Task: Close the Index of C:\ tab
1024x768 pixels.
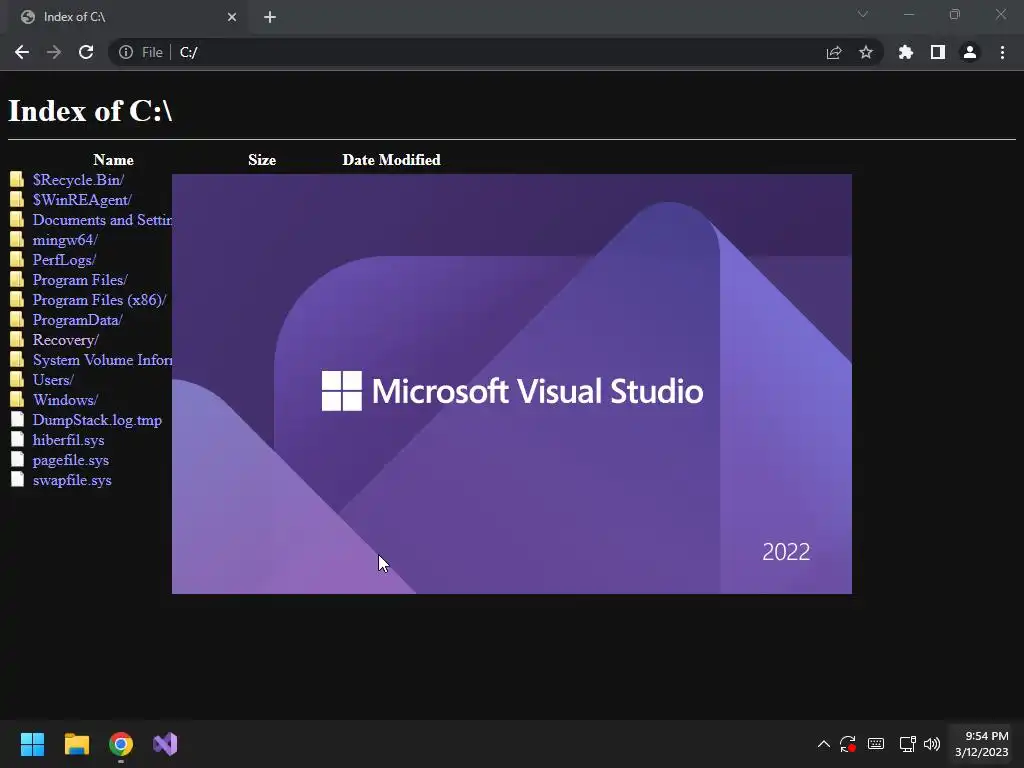Action: pyautogui.click(x=232, y=17)
